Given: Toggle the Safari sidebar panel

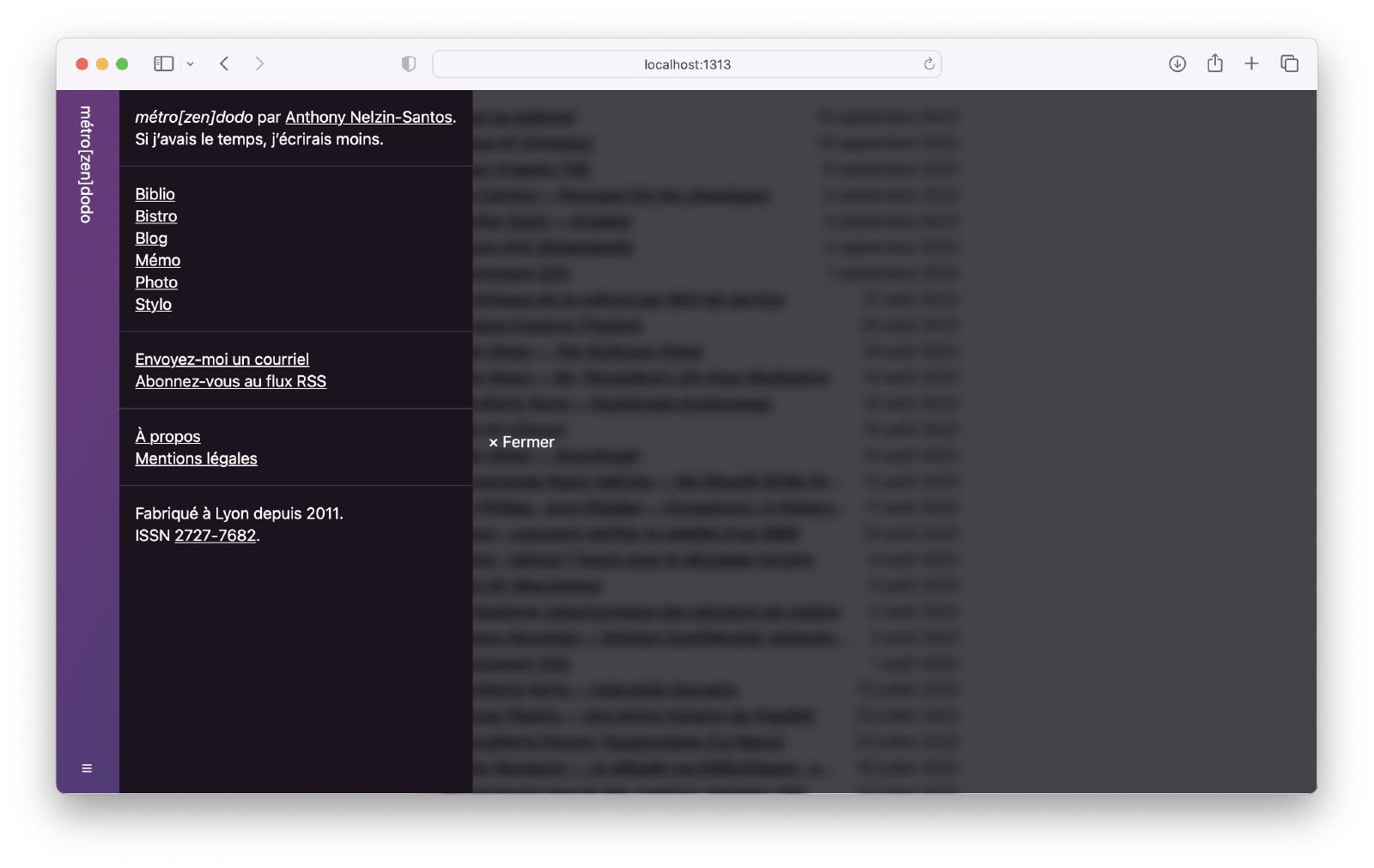Looking at the screenshot, I should coord(163,64).
